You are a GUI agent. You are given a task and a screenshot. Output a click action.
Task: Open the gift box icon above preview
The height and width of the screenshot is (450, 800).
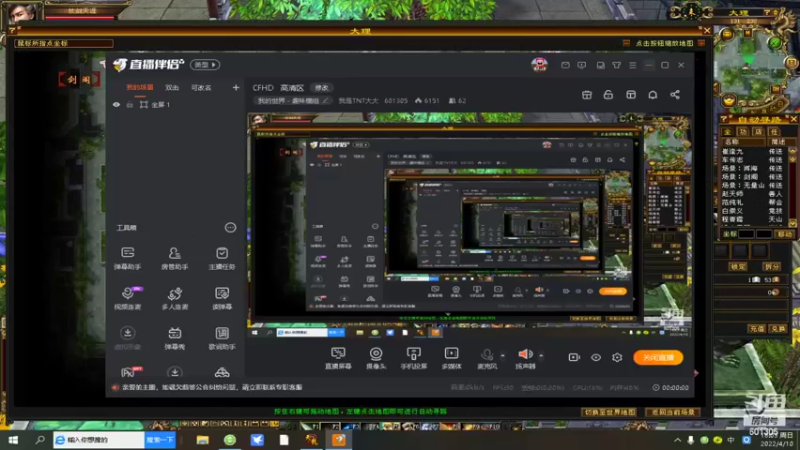pyautogui.click(x=587, y=95)
